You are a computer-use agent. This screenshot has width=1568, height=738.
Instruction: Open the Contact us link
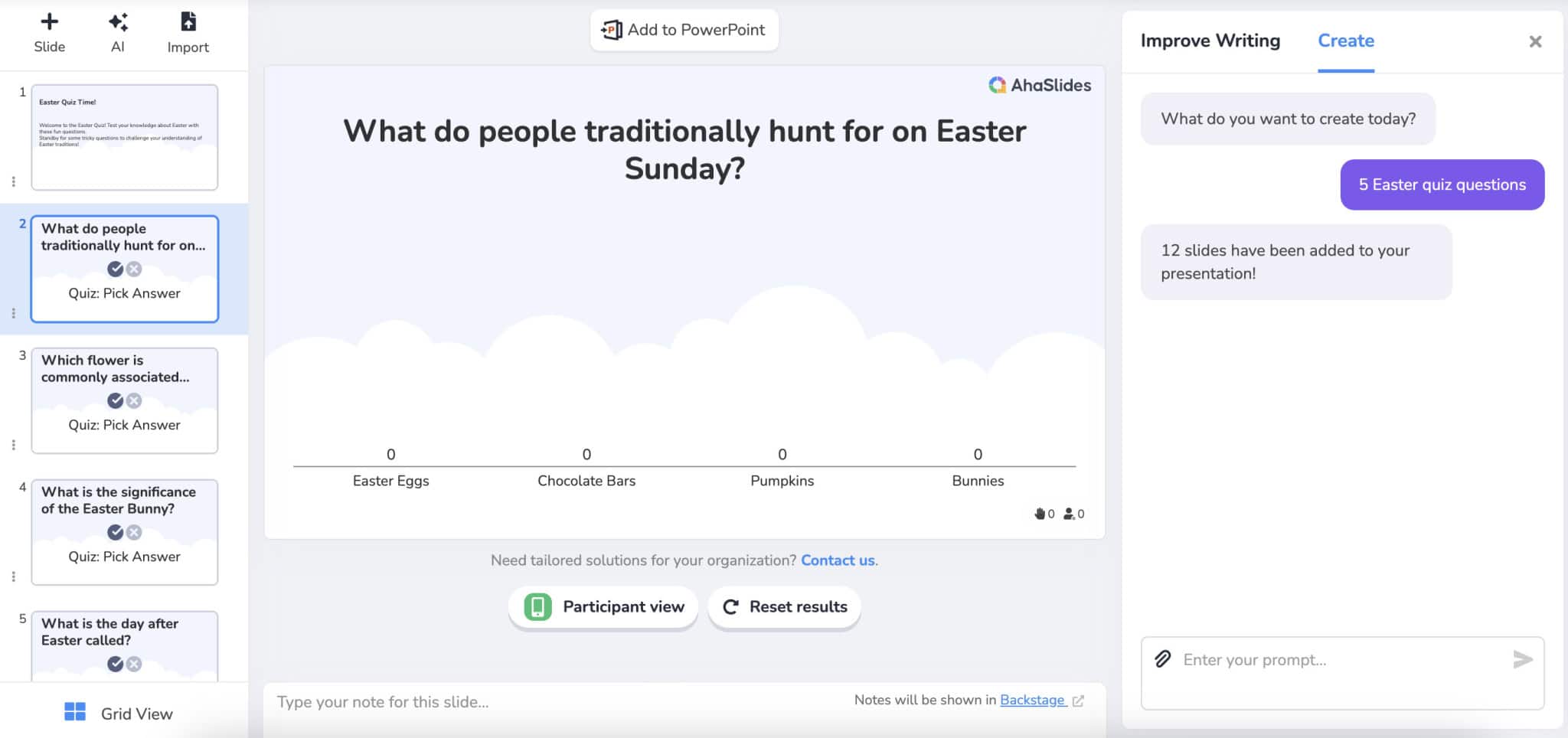(838, 560)
